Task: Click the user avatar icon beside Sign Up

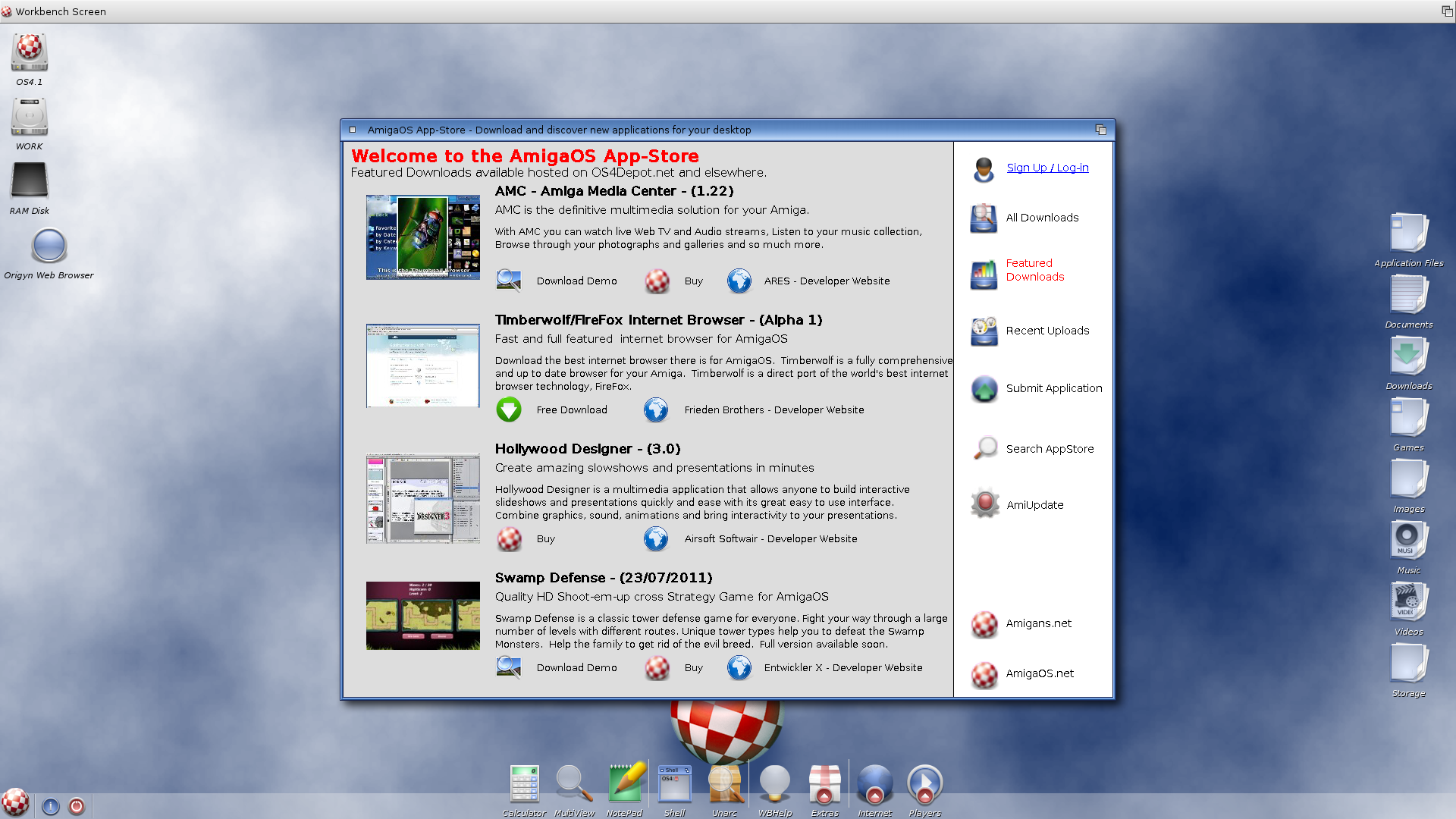Action: point(984,169)
